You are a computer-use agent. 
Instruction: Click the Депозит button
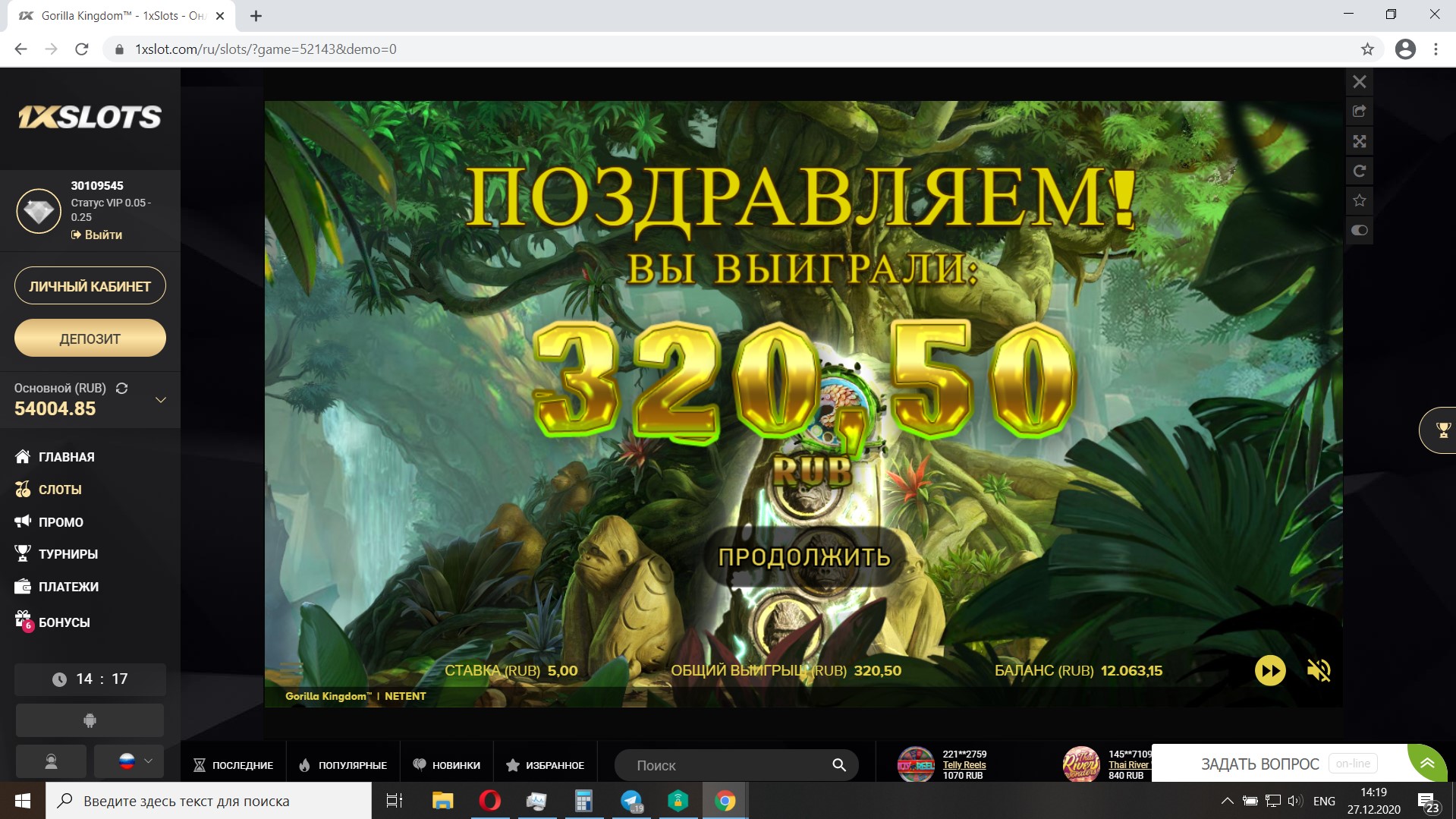coord(90,339)
